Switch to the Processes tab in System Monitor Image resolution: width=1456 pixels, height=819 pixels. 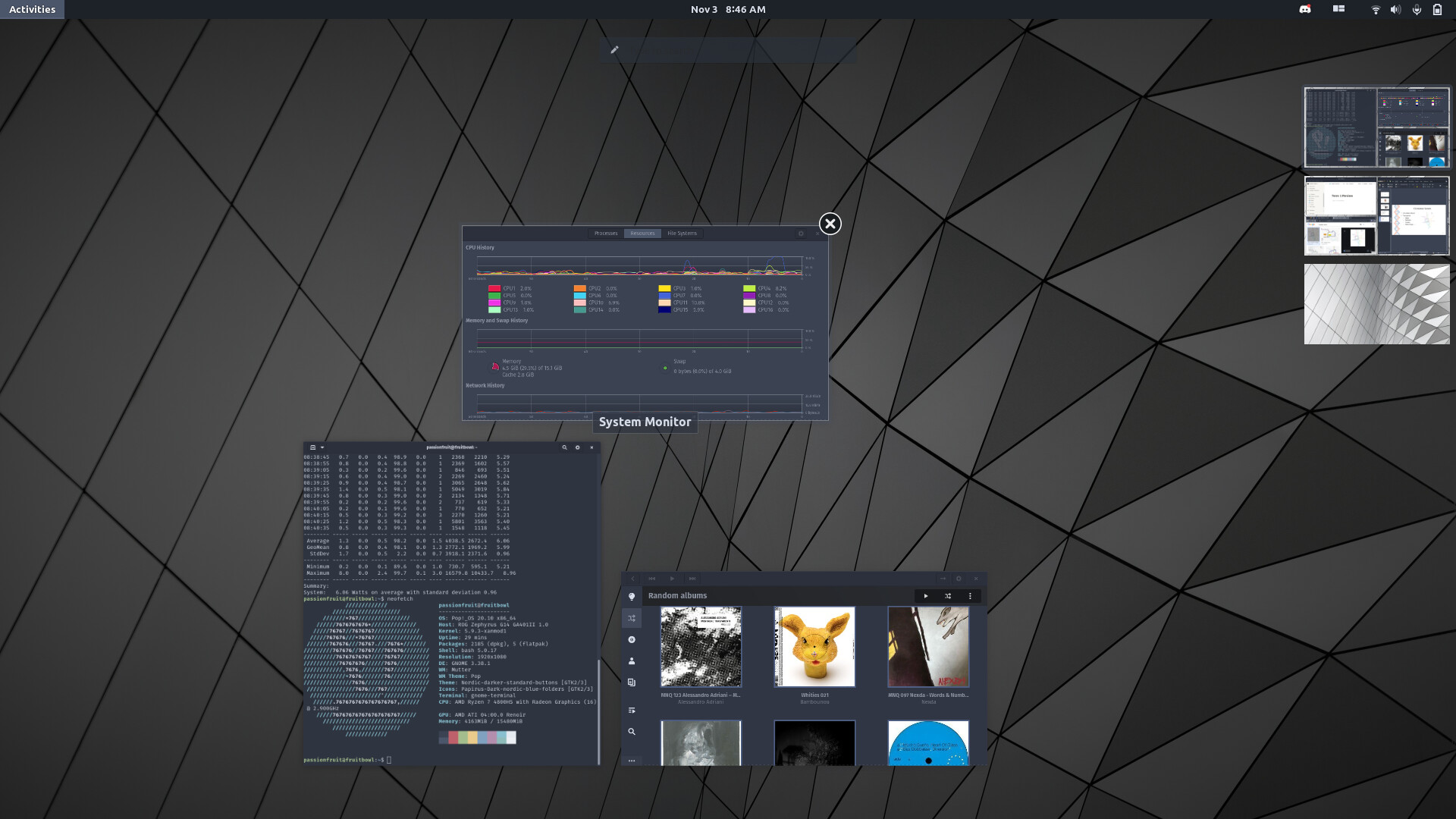click(606, 234)
